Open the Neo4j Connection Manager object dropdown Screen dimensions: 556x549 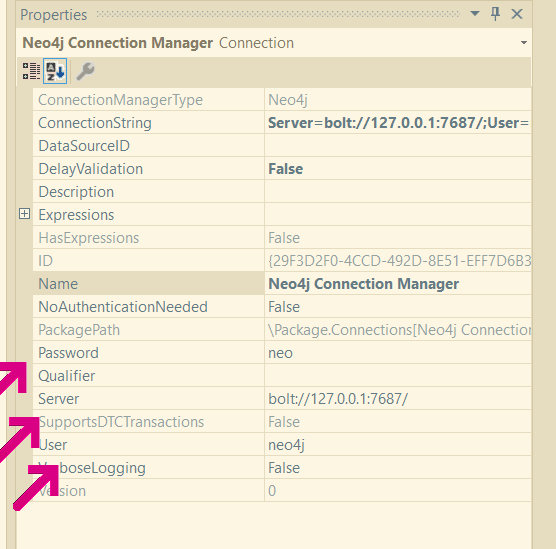pos(523,43)
